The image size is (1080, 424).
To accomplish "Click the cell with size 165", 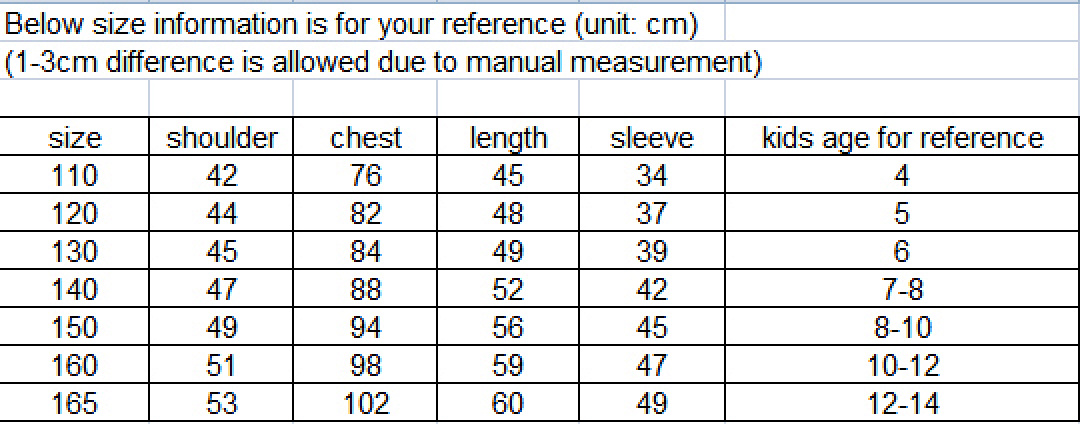I will [74, 403].
